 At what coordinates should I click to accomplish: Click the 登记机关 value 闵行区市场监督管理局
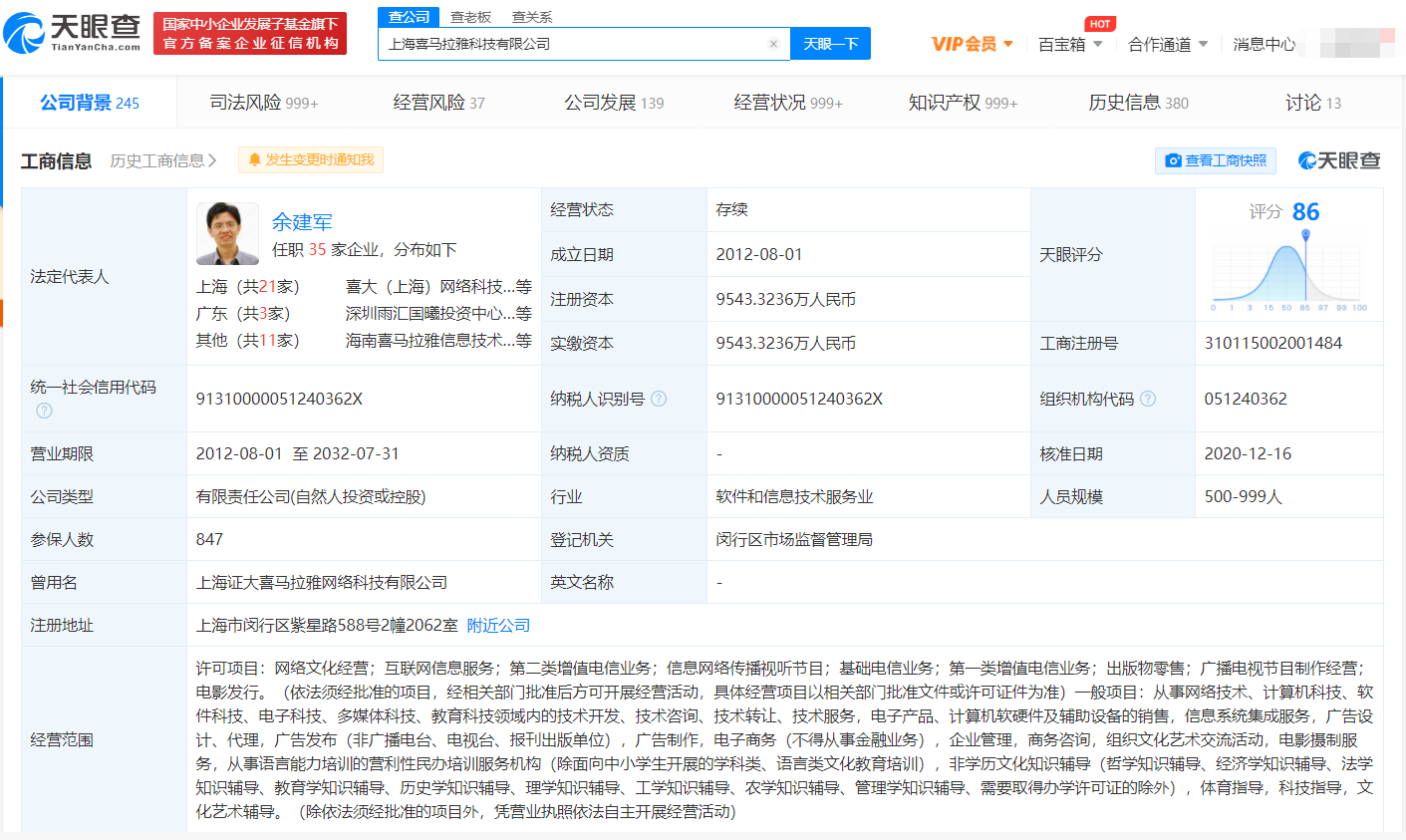click(x=794, y=539)
